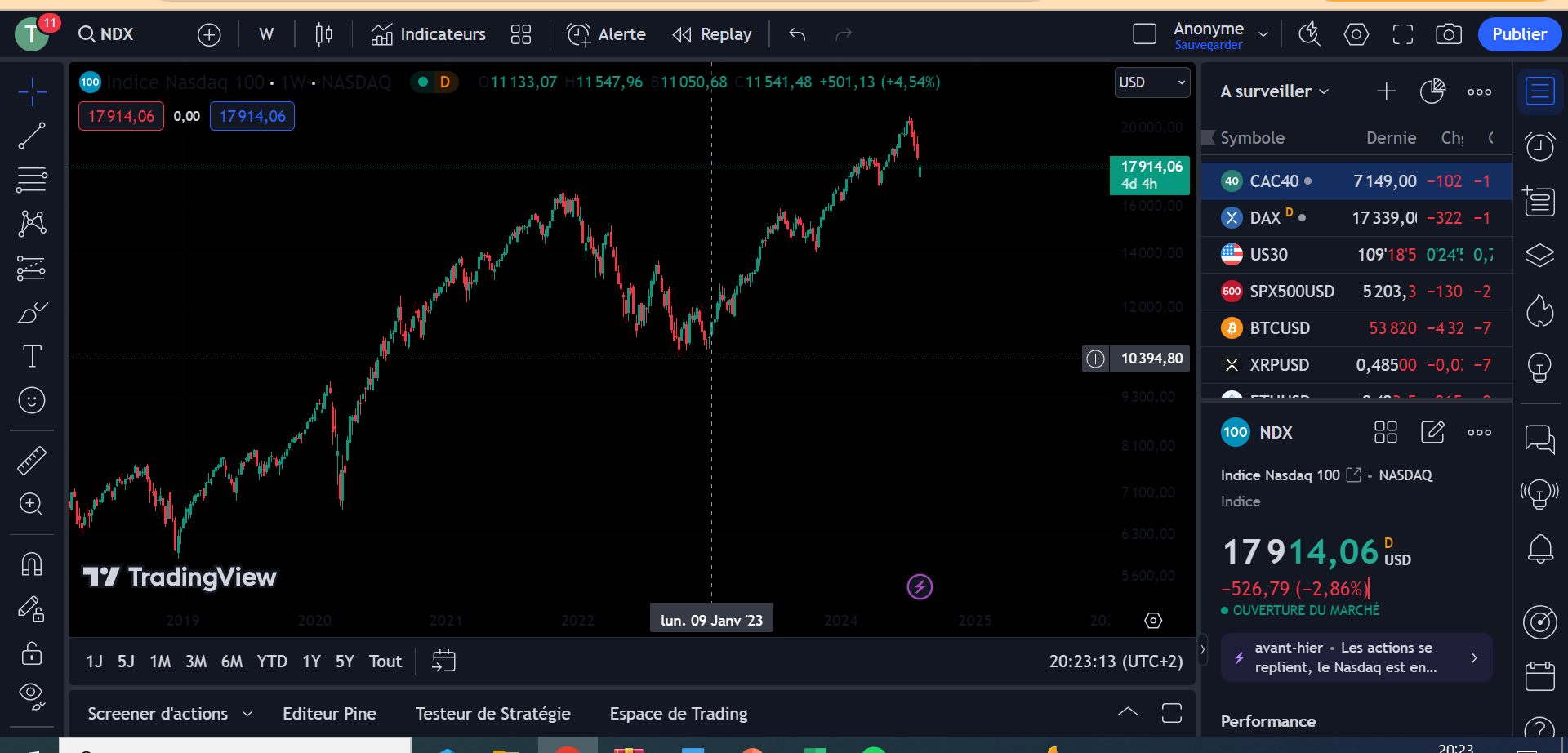Toggle hide all drawings eye icon

coord(32,696)
